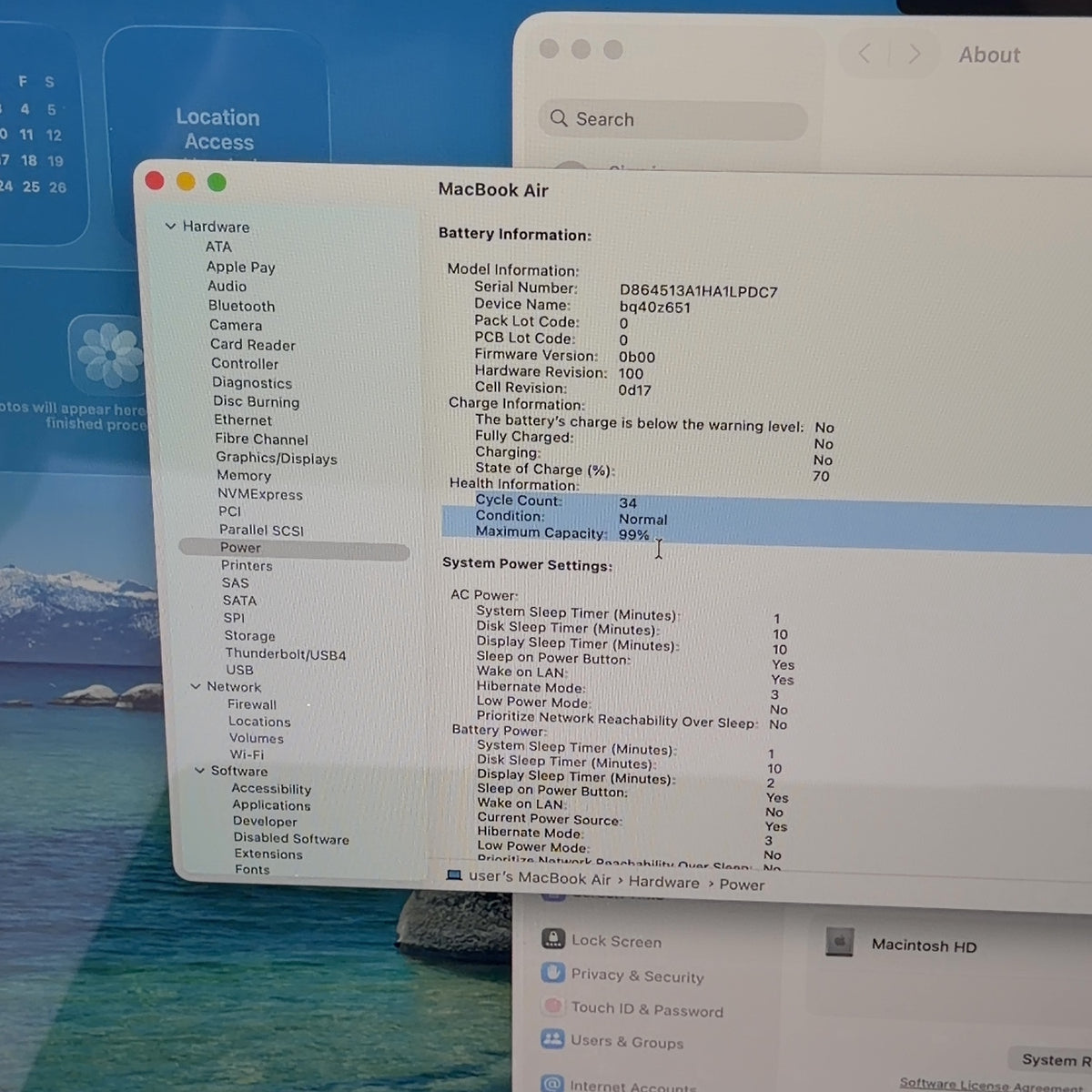This screenshot has height=1092, width=1092.
Task: Click the computer icon in the path bar
Action: coord(454,875)
